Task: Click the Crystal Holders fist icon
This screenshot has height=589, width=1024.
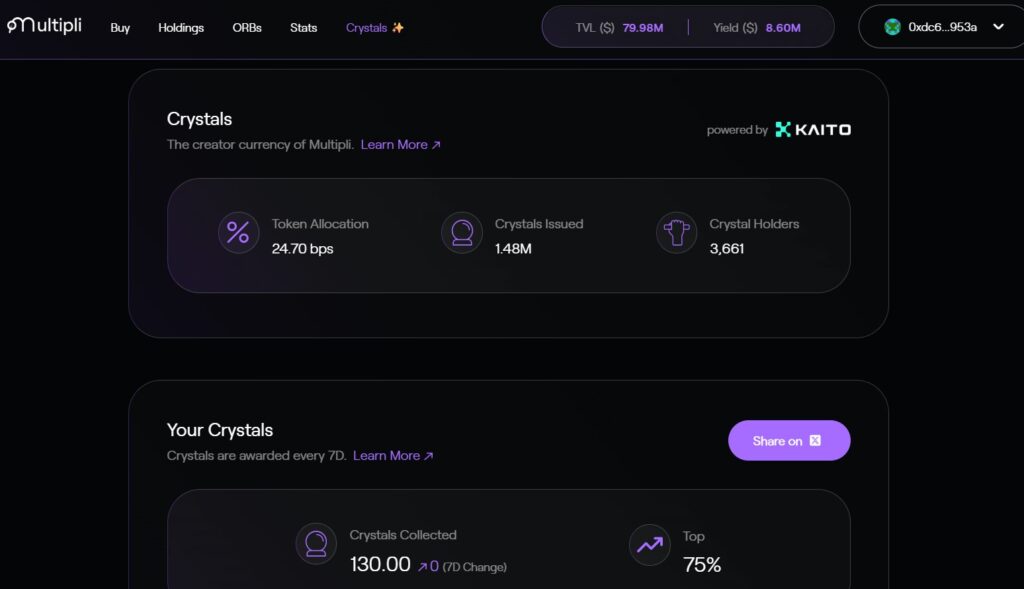Action: [676, 233]
